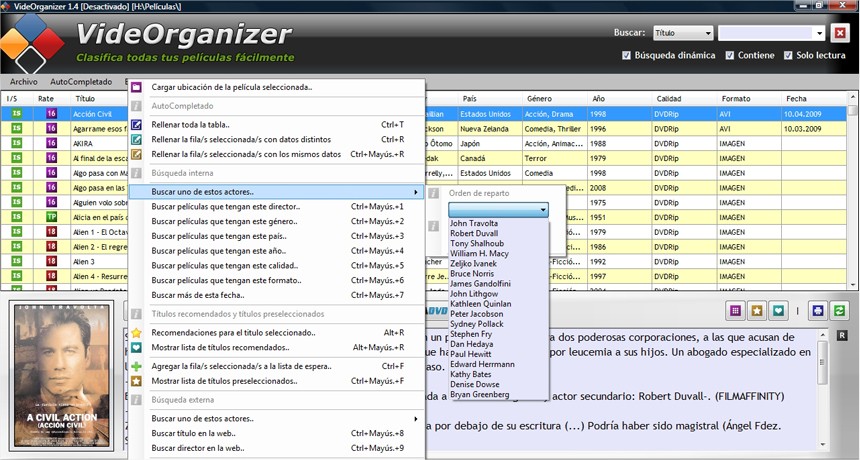This screenshot has width=860, height=460.
Task: Click the 18 rating badge in Alien 3 row
Action: pyautogui.click(x=51, y=262)
